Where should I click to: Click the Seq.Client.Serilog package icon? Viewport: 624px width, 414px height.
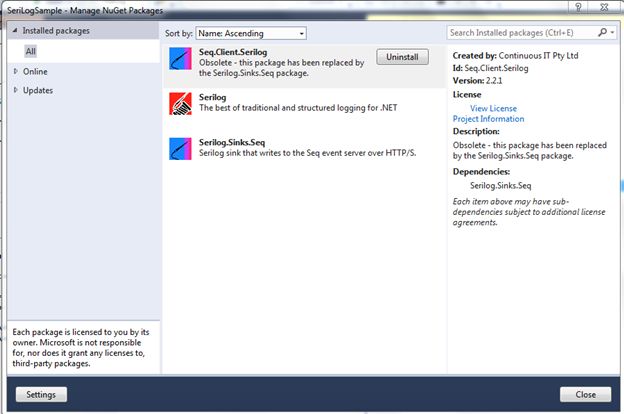180,59
